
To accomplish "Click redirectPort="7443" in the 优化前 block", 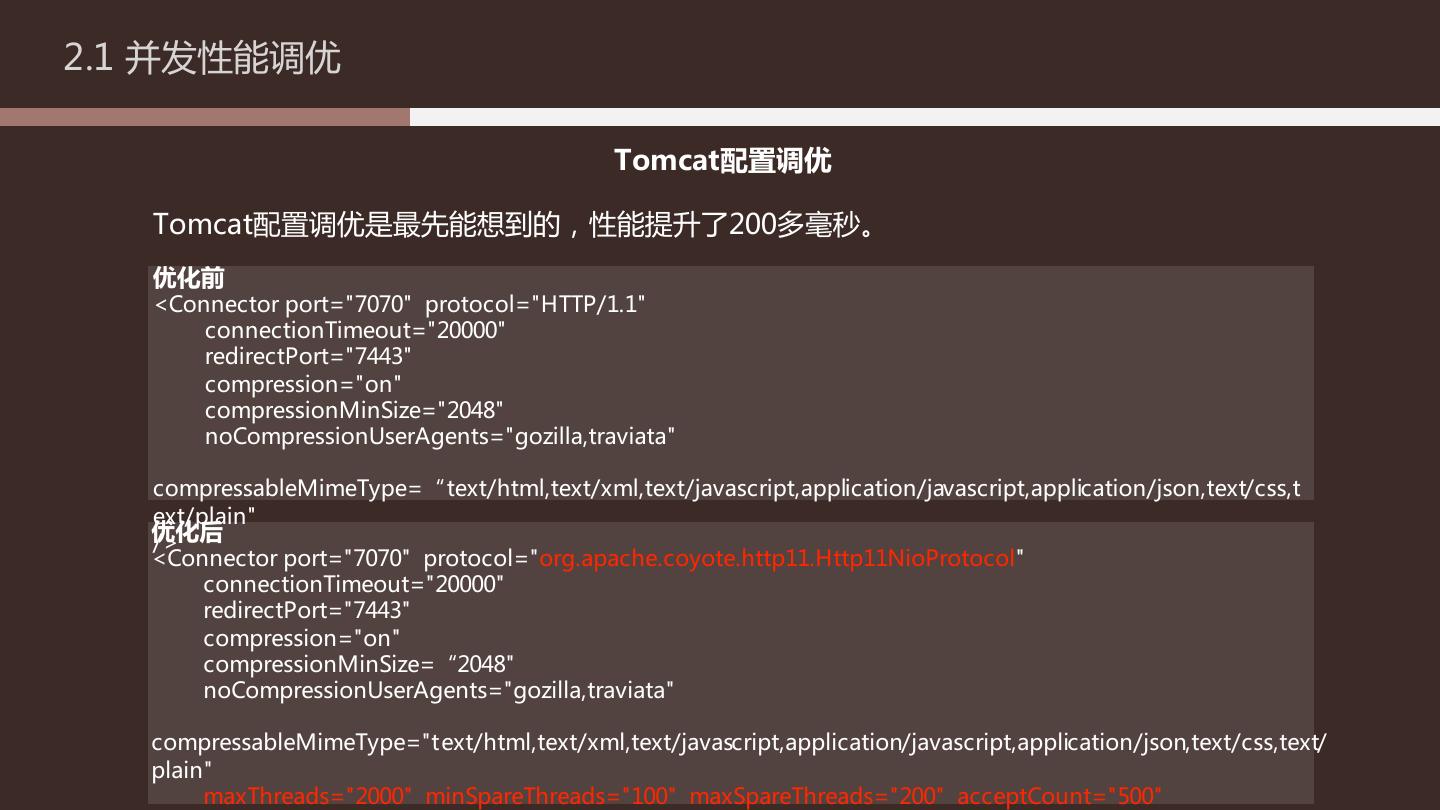I will (308, 356).
